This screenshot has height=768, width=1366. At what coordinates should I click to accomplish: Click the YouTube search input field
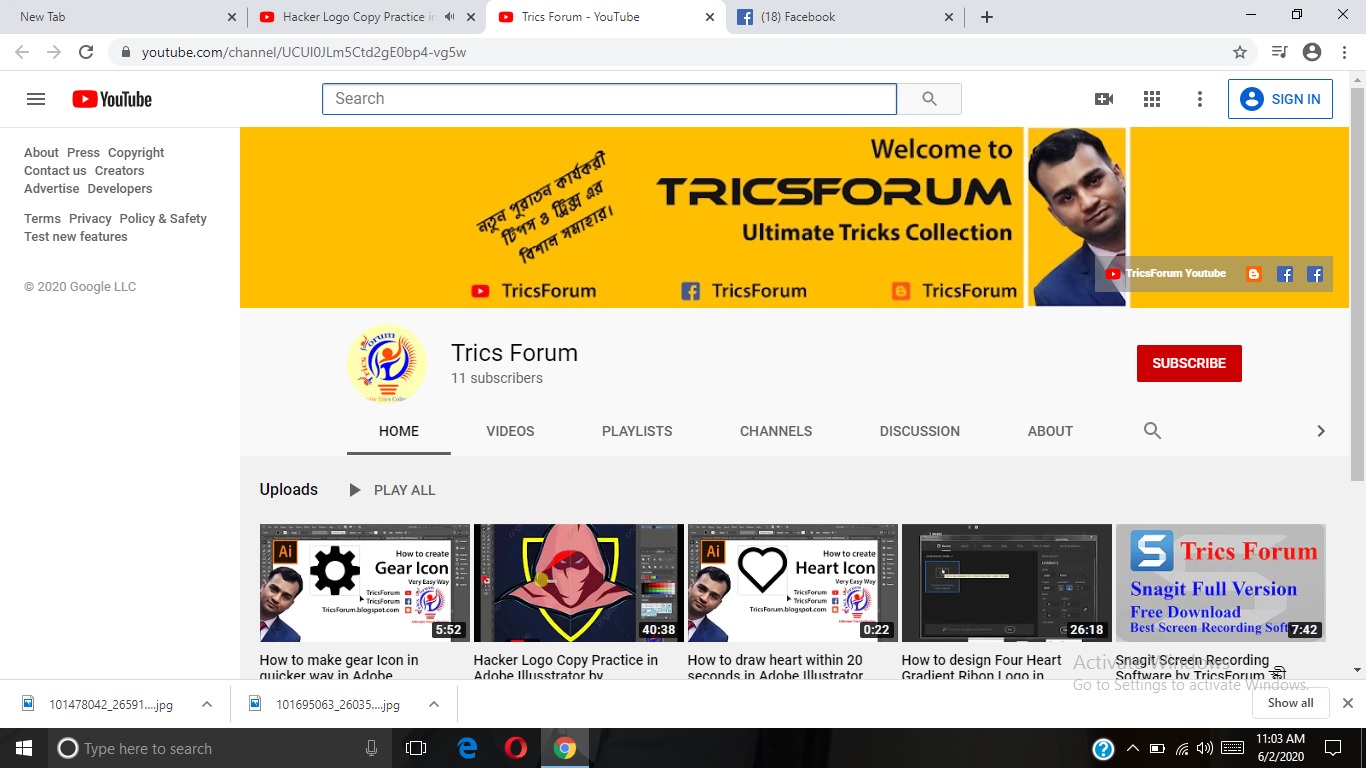tap(609, 99)
